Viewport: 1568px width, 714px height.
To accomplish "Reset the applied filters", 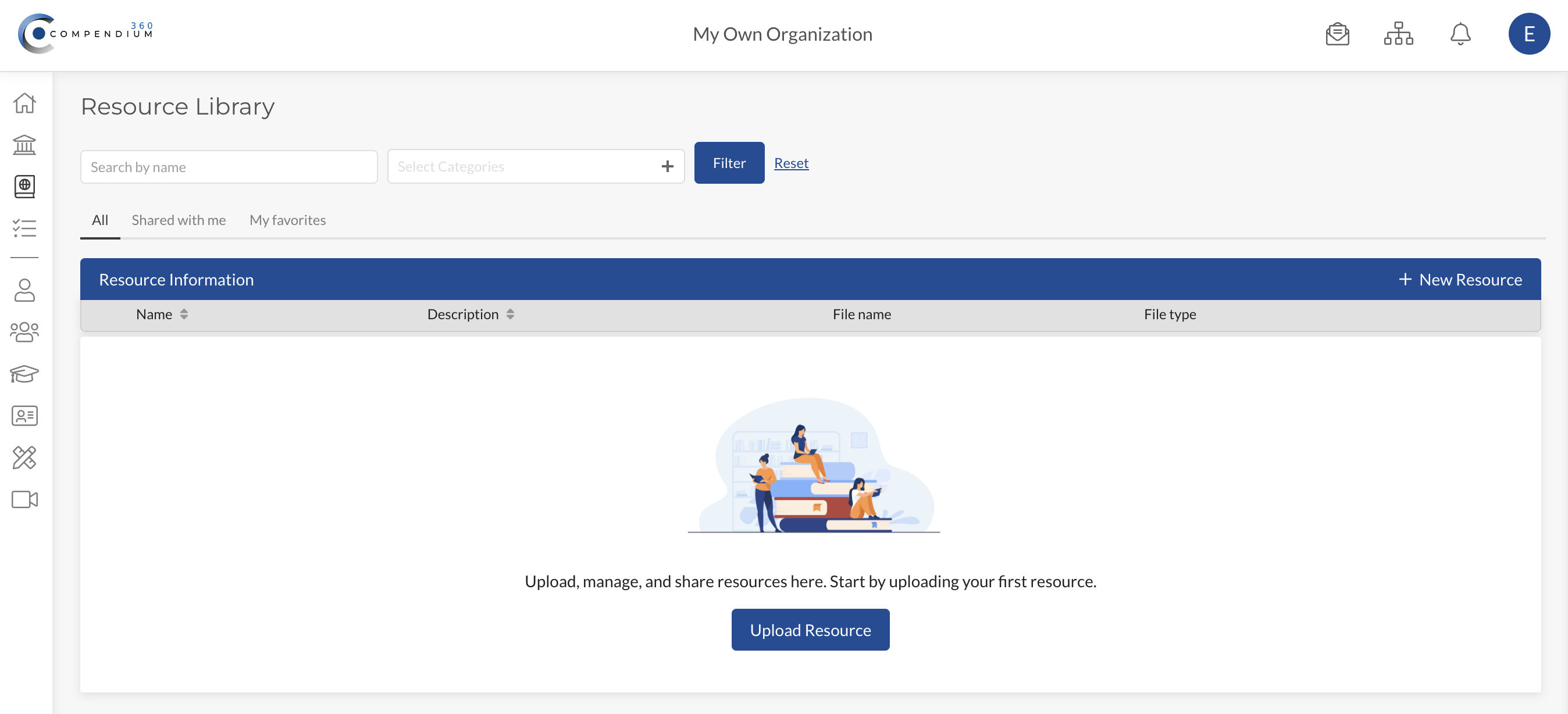I will point(792,163).
